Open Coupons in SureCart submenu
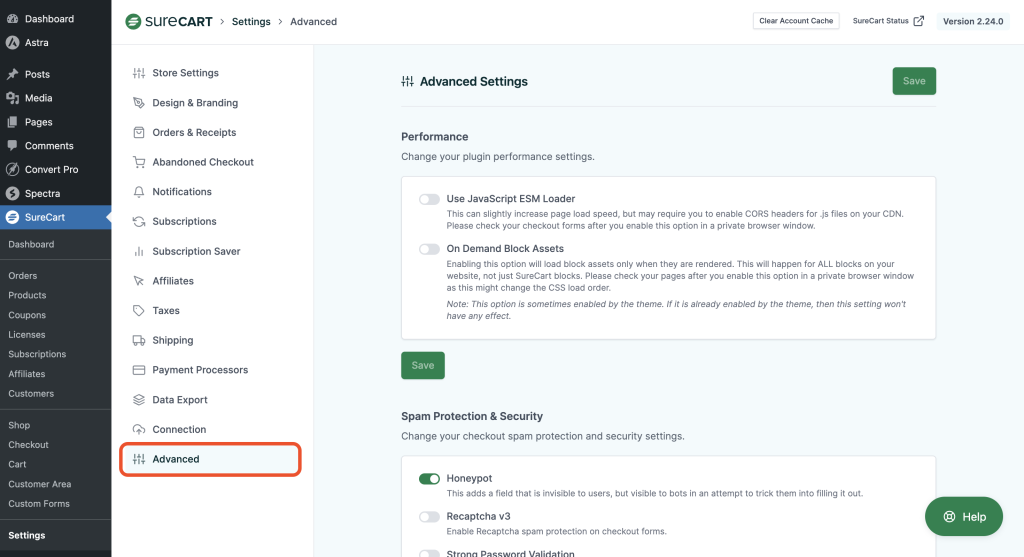This screenshot has height=557, width=1024. point(27,315)
